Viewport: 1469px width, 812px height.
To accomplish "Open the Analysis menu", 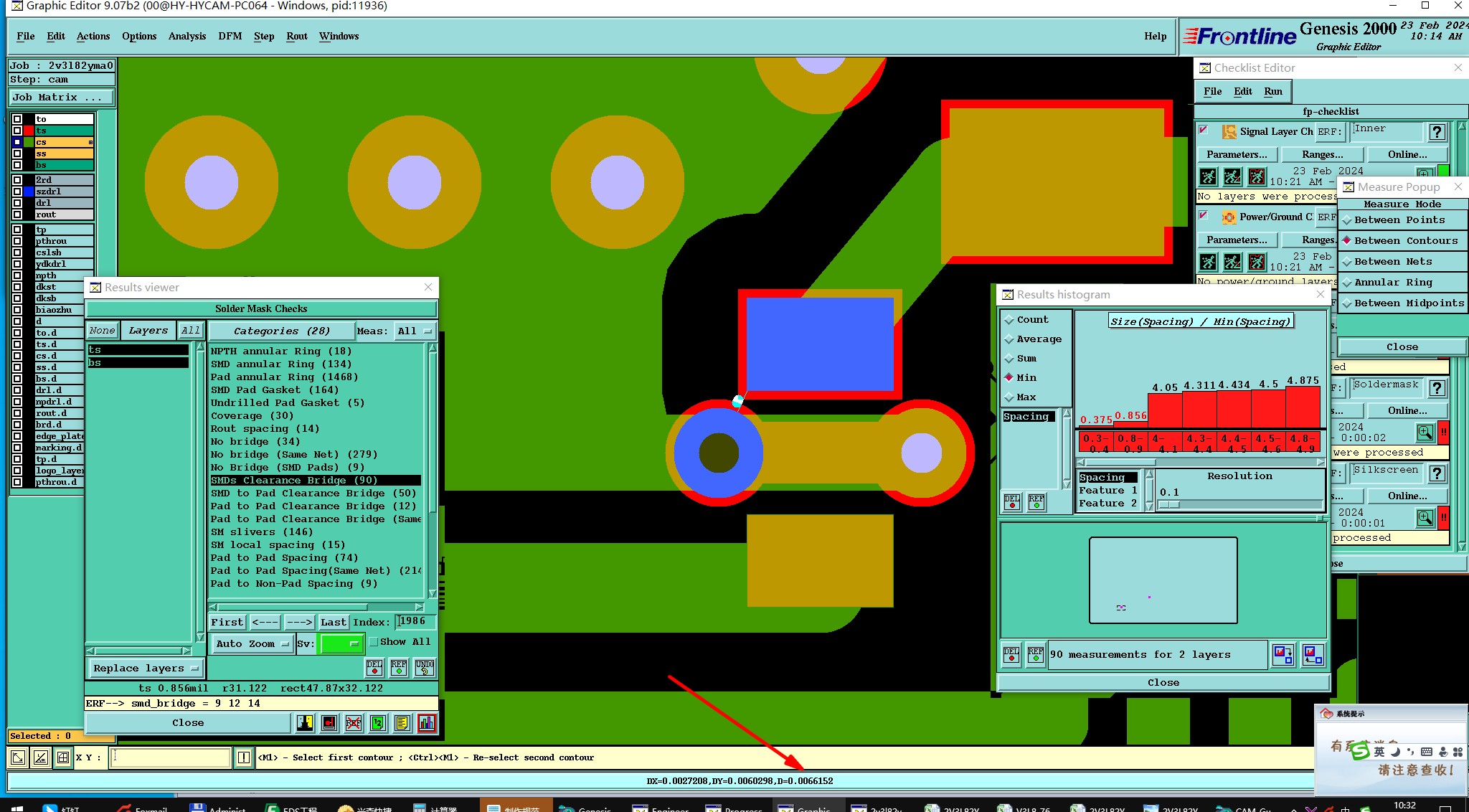I will coord(186,36).
